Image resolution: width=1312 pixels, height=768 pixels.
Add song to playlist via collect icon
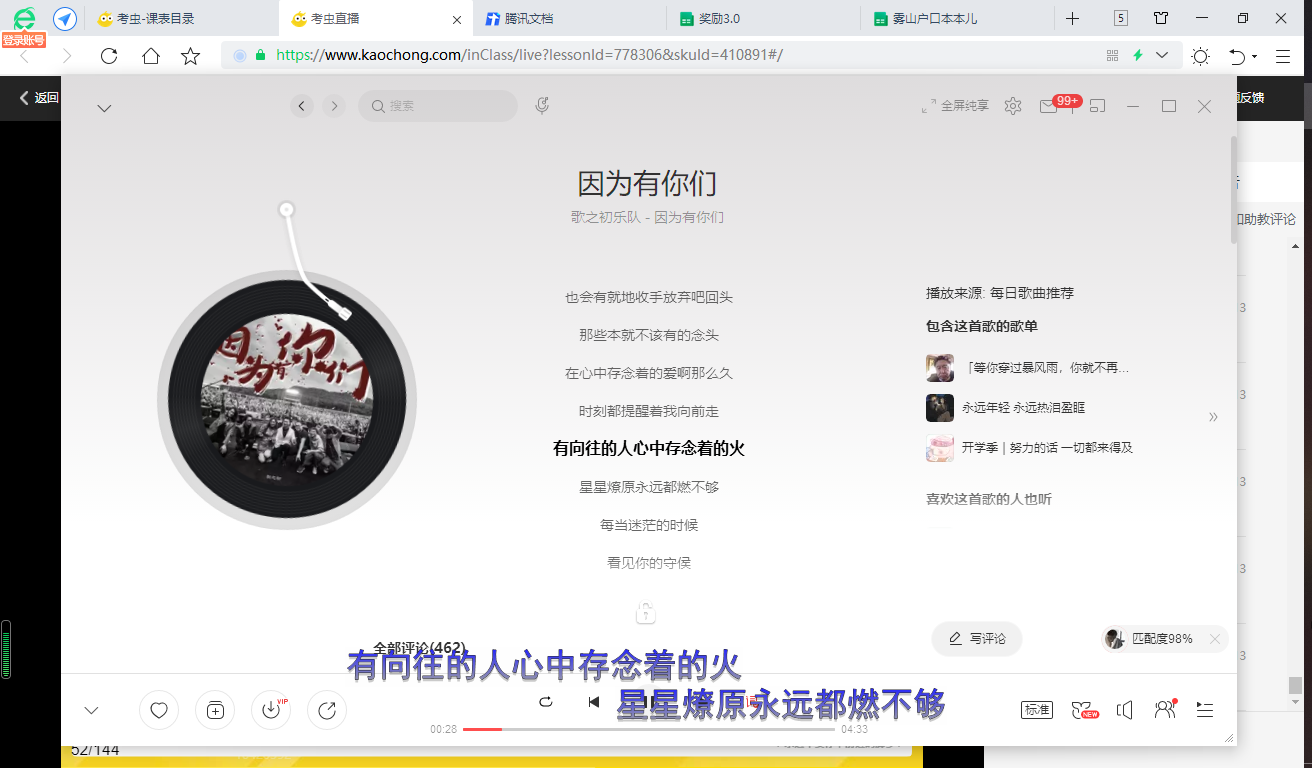point(215,710)
